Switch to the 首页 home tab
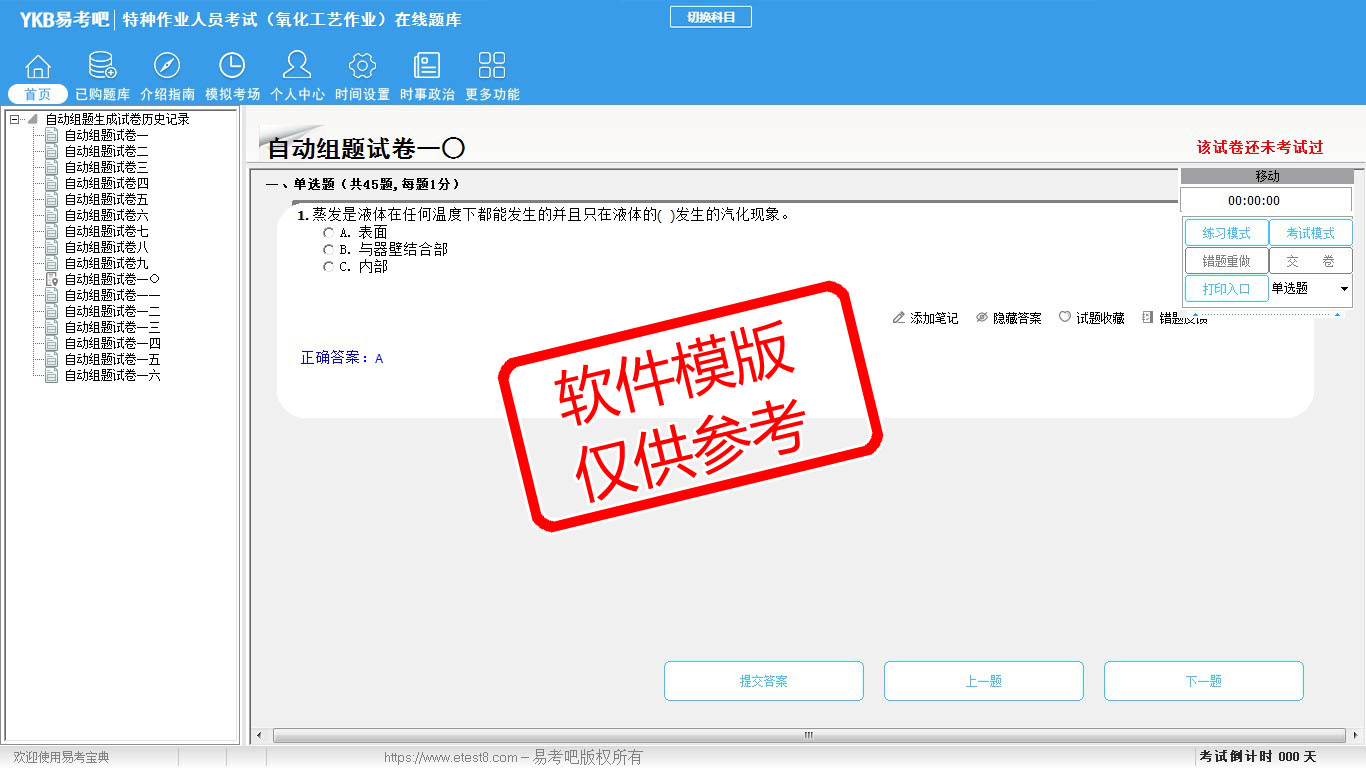The width and height of the screenshot is (1366, 768). click(x=38, y=94)
